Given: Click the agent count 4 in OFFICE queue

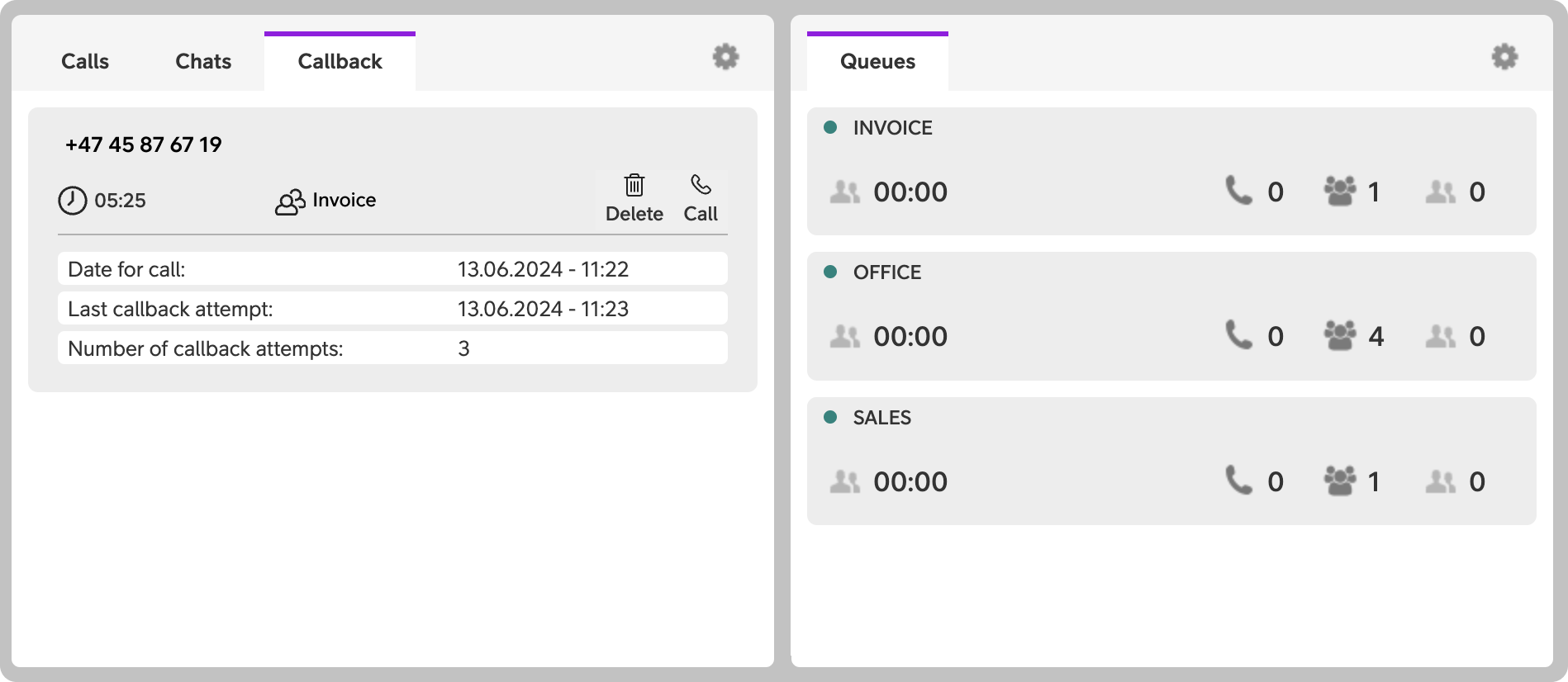Looking at the screenshot, I should [x=1376, y=337].
